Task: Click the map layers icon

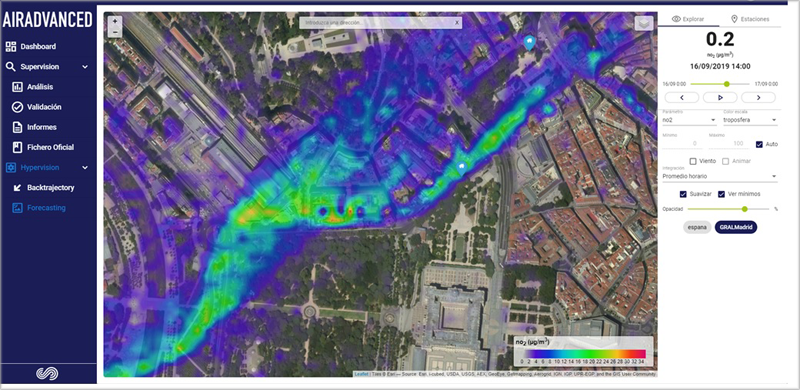Action: 644,23
